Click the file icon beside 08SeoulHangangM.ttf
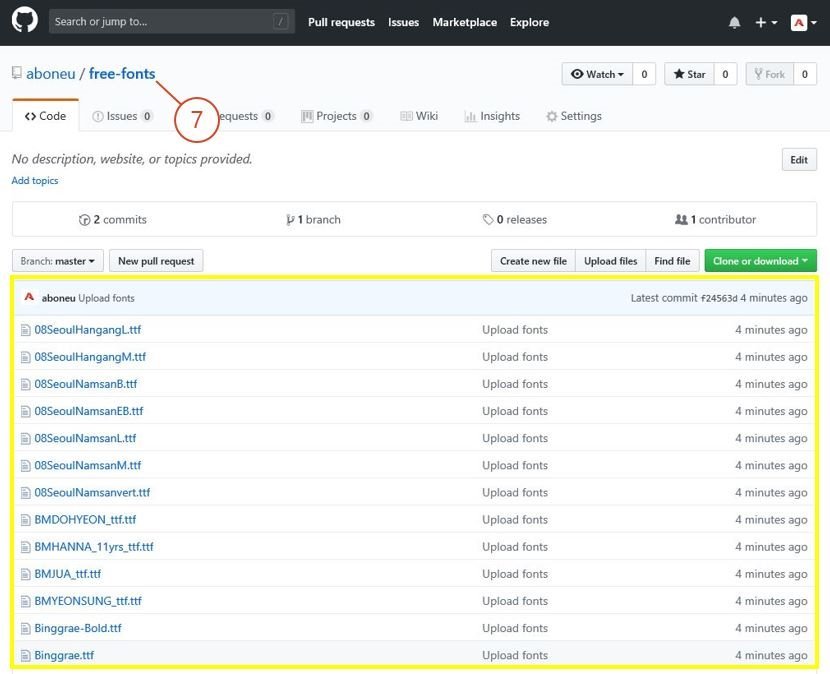The width and height of the screenshot is (830, 674). [25, 357]
